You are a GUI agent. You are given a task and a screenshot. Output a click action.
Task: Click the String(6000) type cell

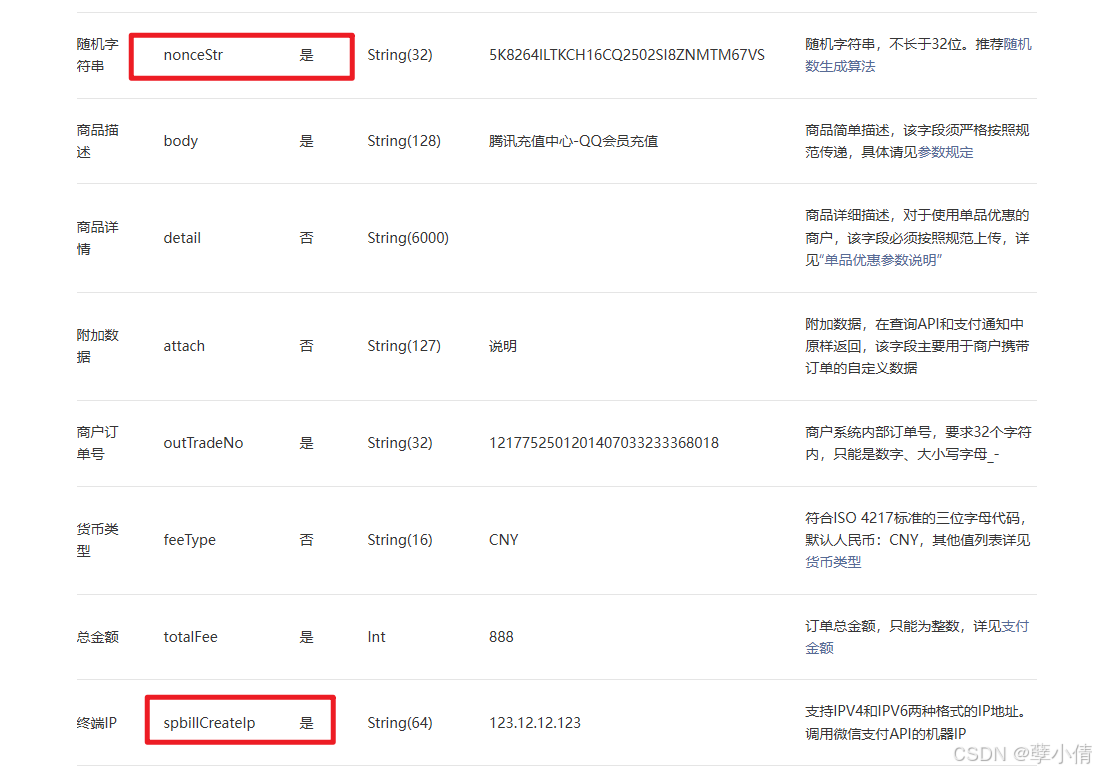(x=408, y=238)
